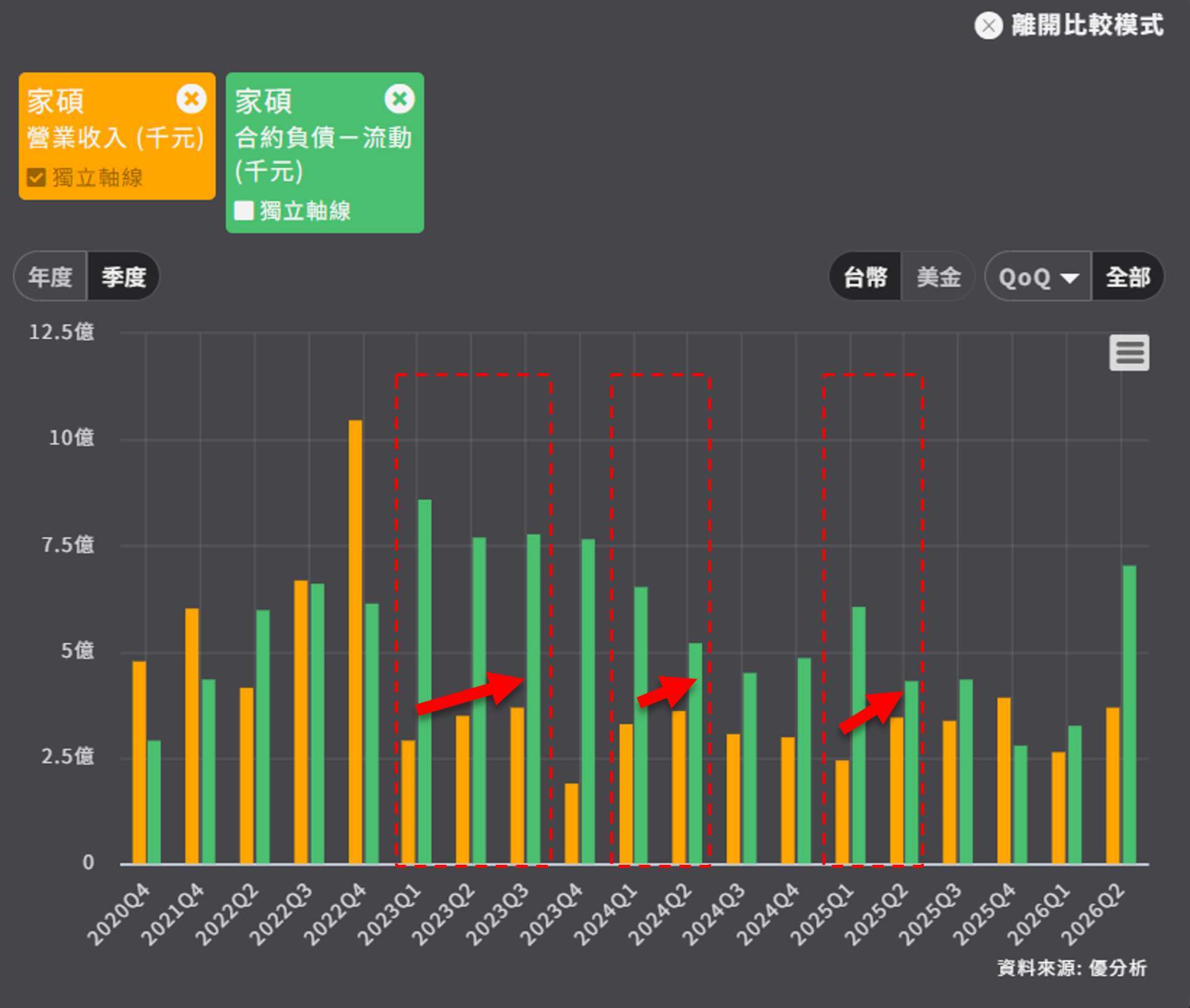Click the green 2023Q1 contract liability bar
Image resolution: width=1190 pixels, height=1008 pixels.
(425, 681)
